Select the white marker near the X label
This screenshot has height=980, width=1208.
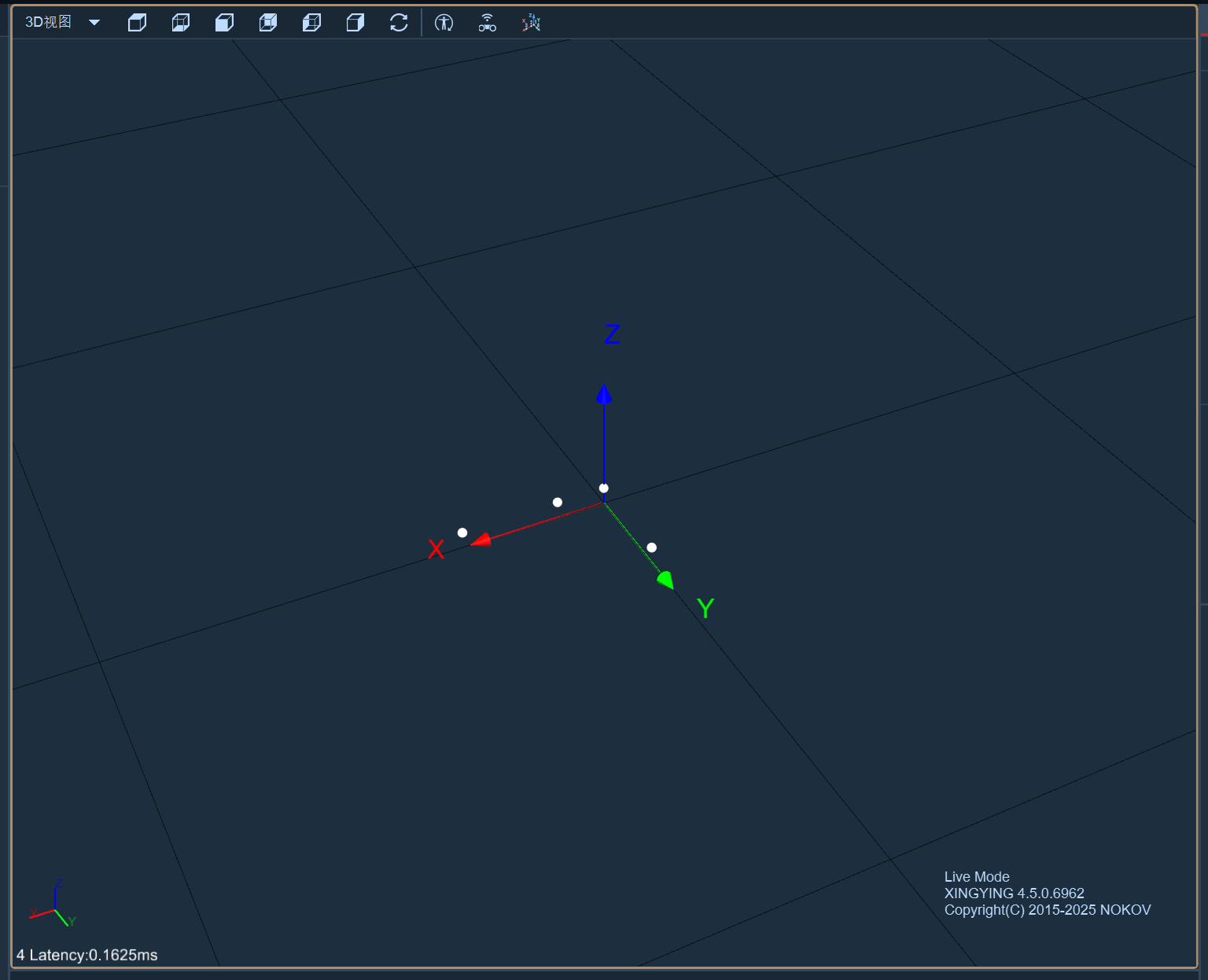[462, 532]
